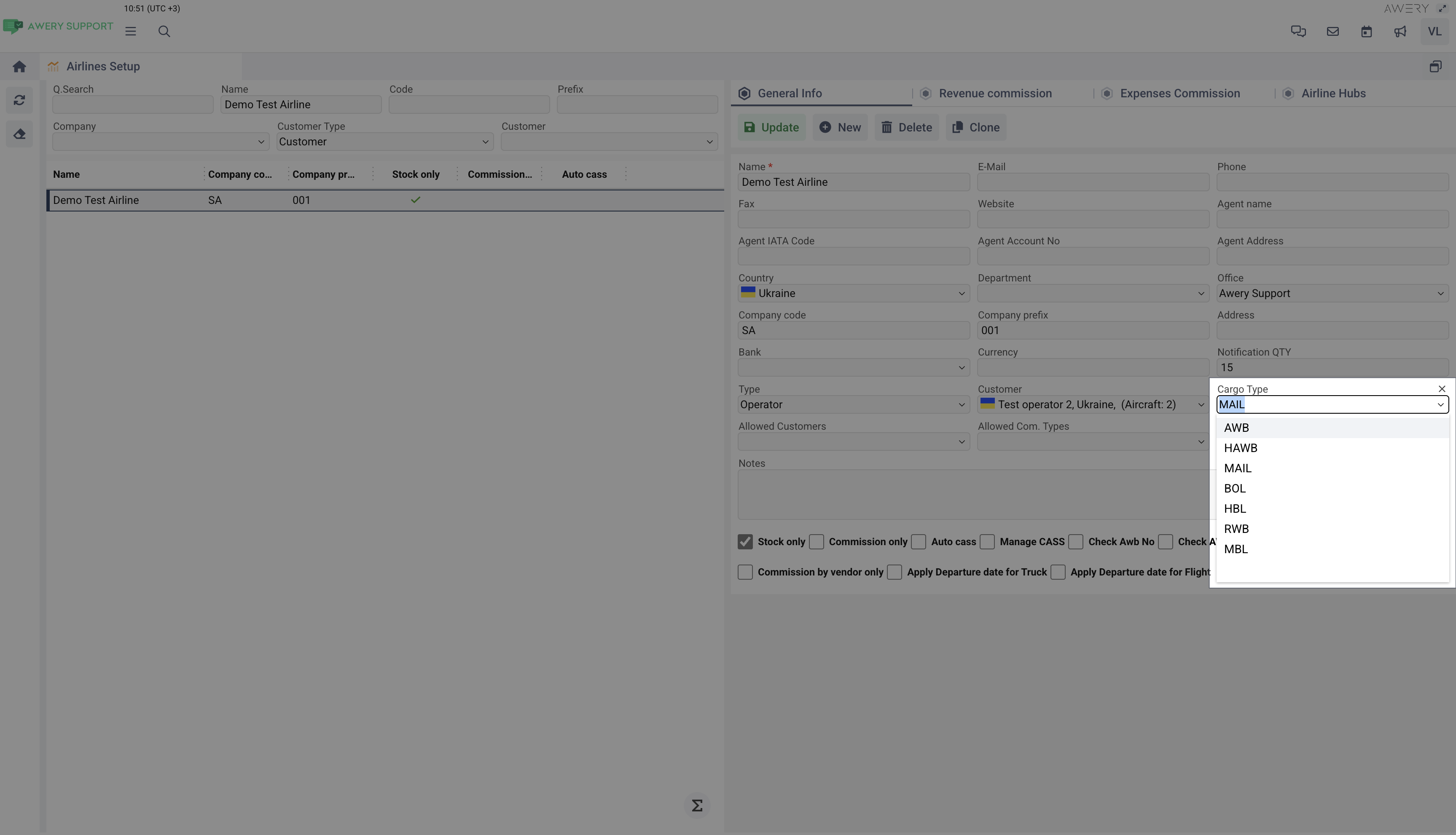The height and width of the screenshot is (835, 1456).
Task: Open the calendar icon in the header
Action: [1367, 32]
